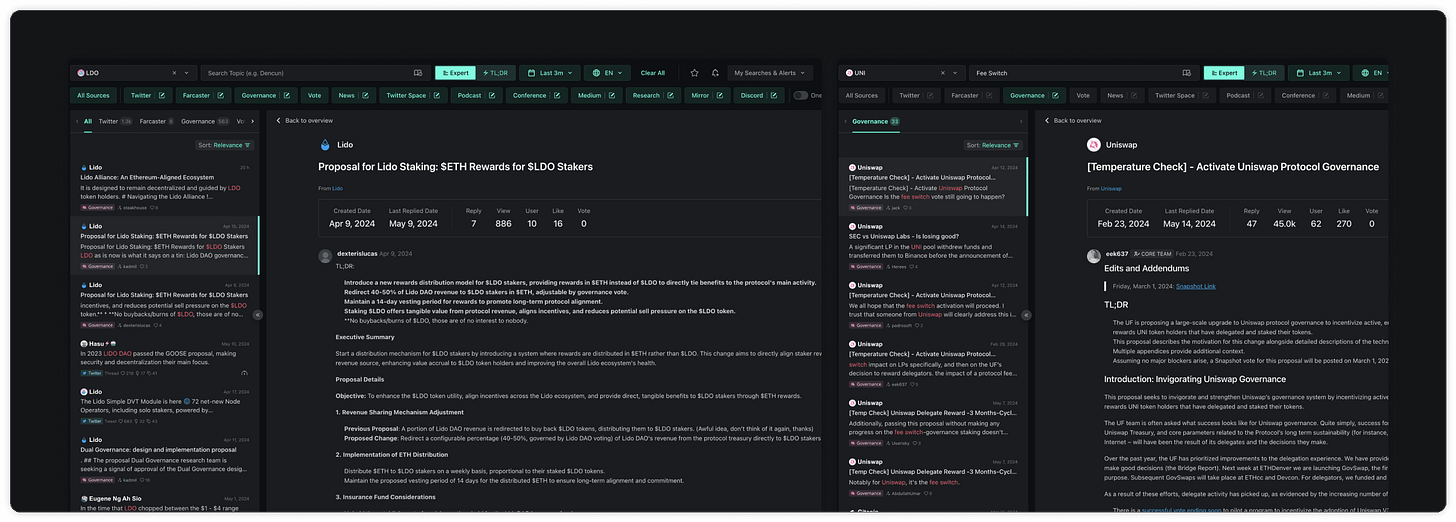Click edit icon on Discord filter
Viewport: 1456px width, 522px height.
coord(775,95)
